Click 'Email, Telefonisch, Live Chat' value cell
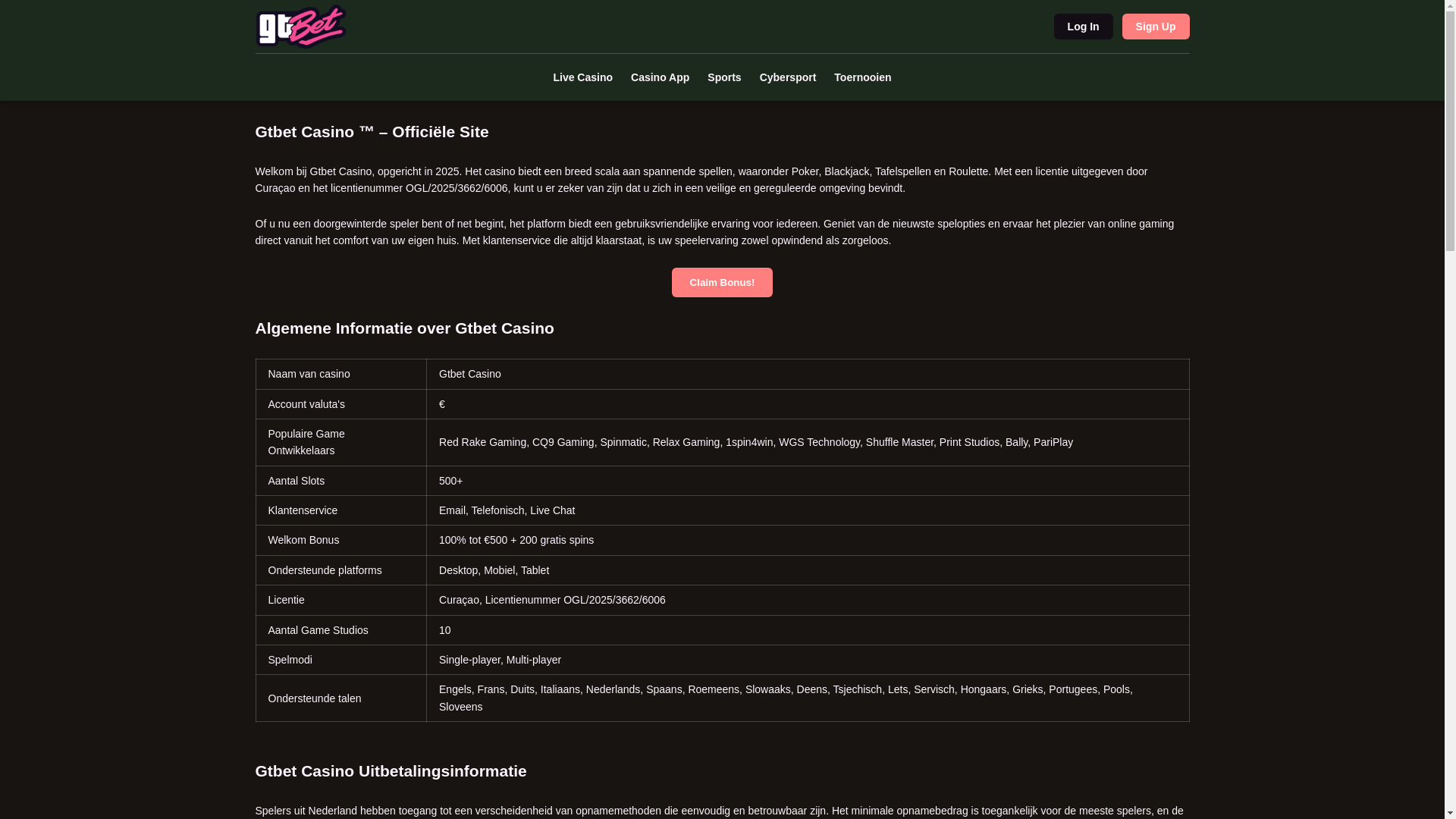Image resolution: width=1456 pixels, height=819 pixels. click(808, 510)
